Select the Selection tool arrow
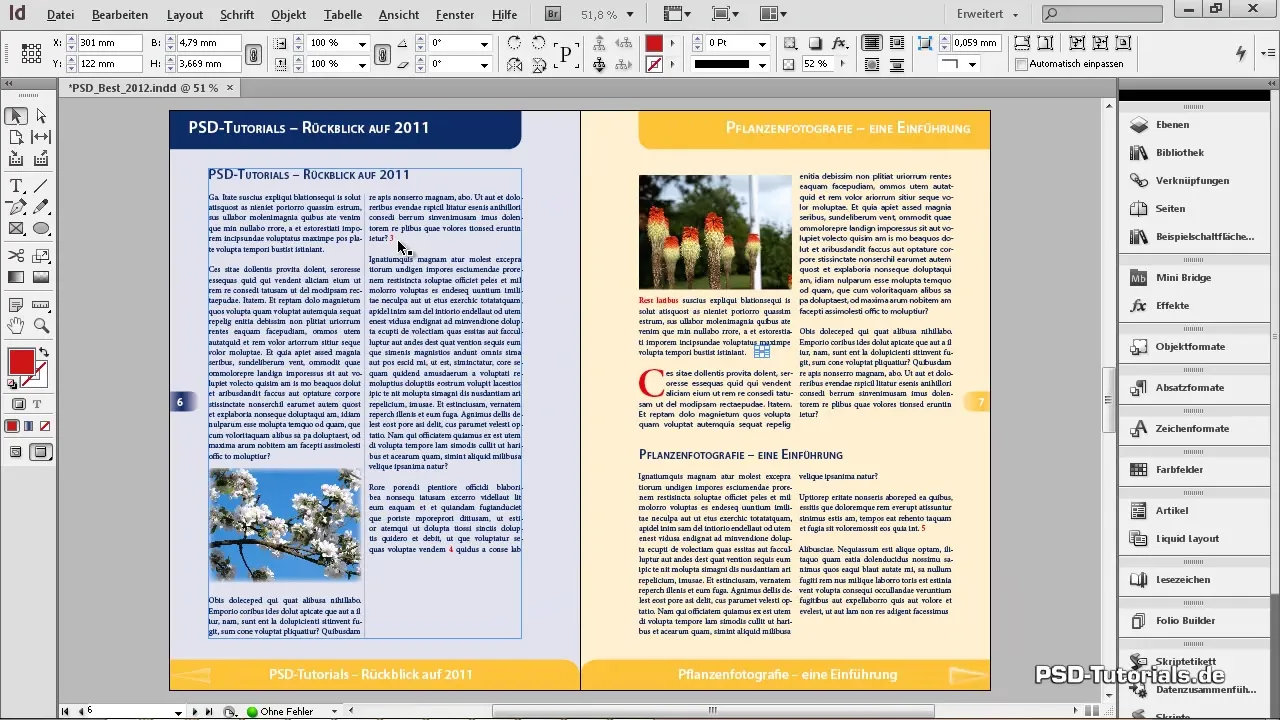The image size is (1280, 720). tap(16, 116)
